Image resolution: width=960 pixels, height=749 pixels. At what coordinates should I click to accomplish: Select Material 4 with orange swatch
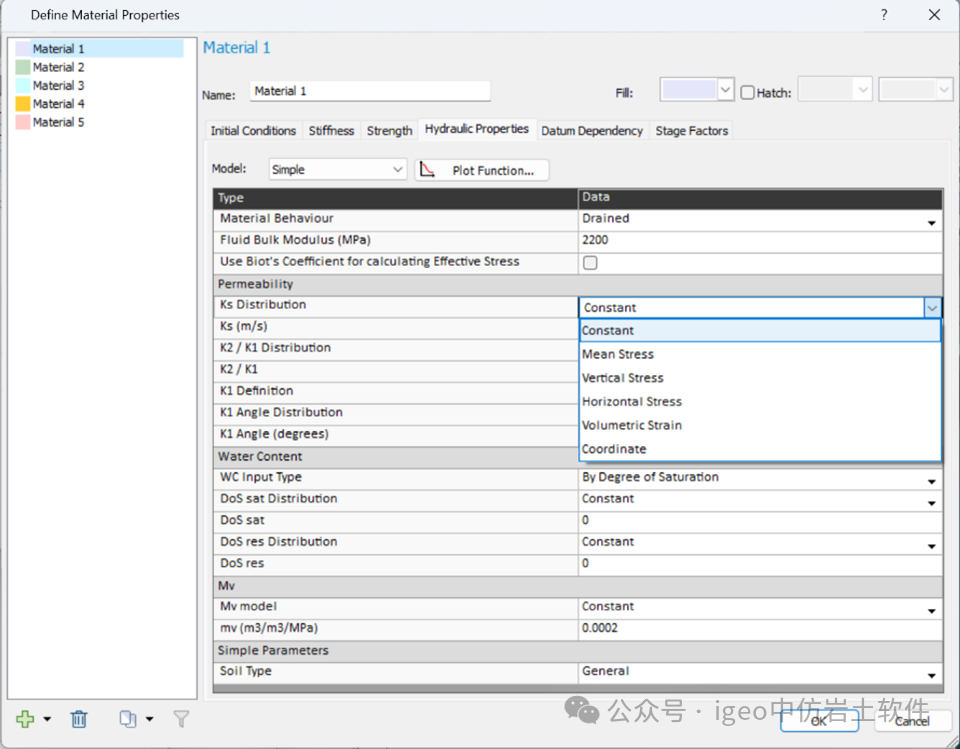click(x=58, y=104)
